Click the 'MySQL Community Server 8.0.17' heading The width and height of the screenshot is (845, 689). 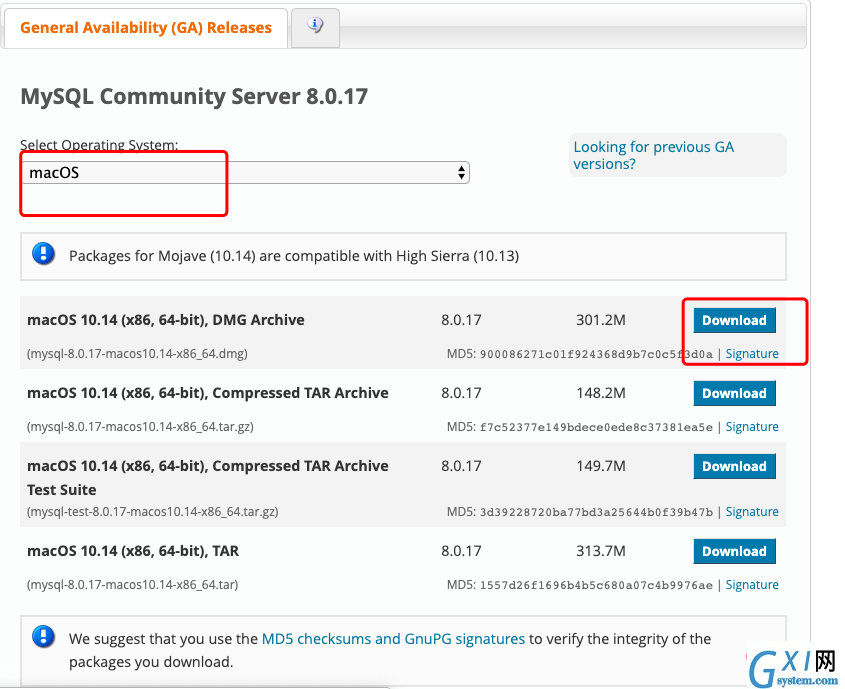(x=194, y=96)
